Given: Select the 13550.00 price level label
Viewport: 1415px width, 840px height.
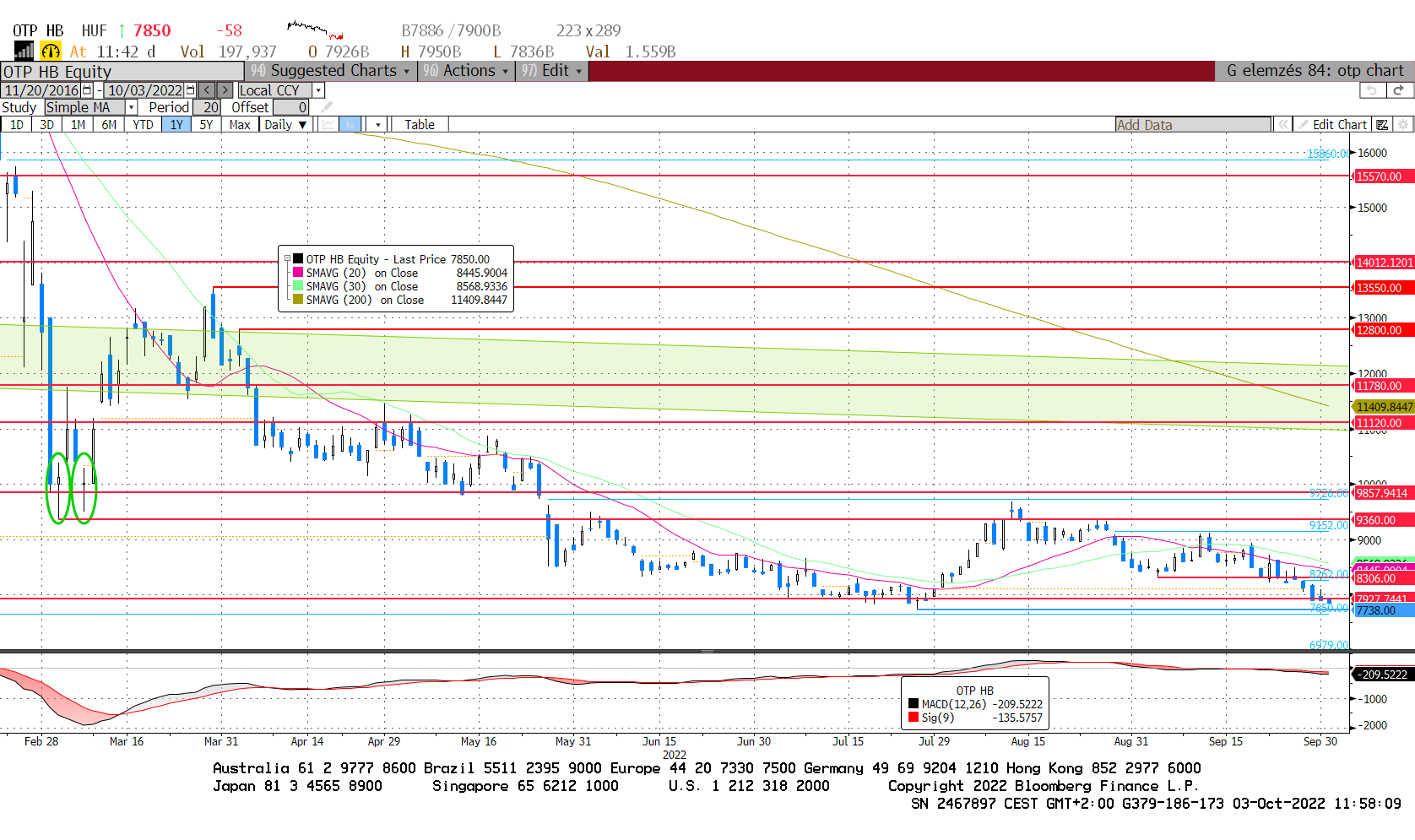Looking at the screenshot, I should 1384,288.
